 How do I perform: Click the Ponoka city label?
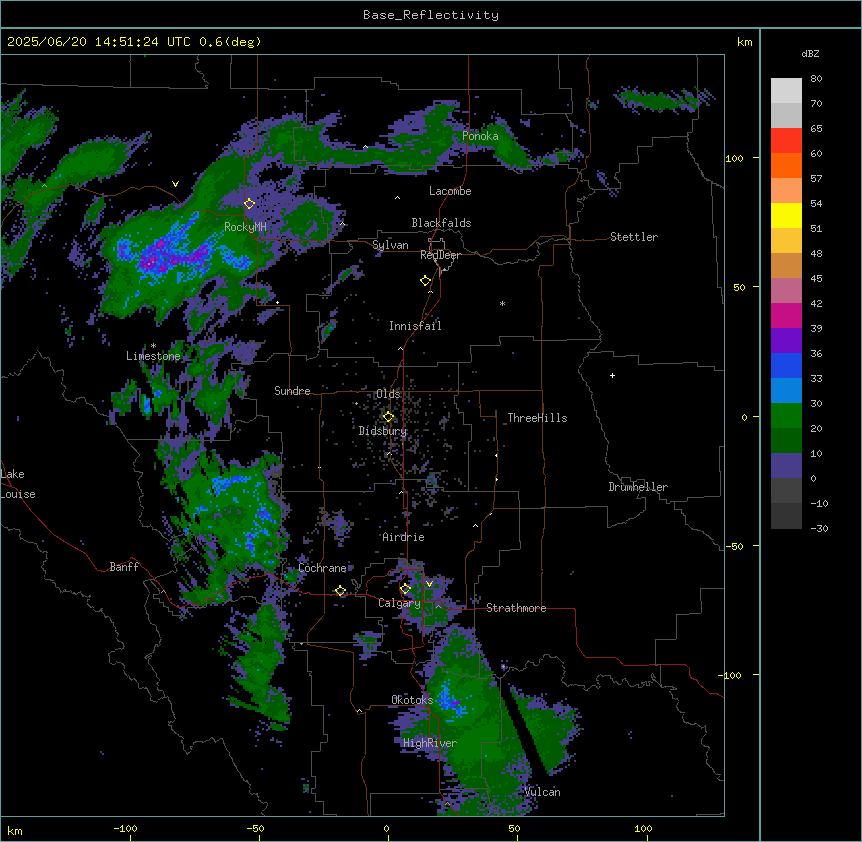[480, 136]
